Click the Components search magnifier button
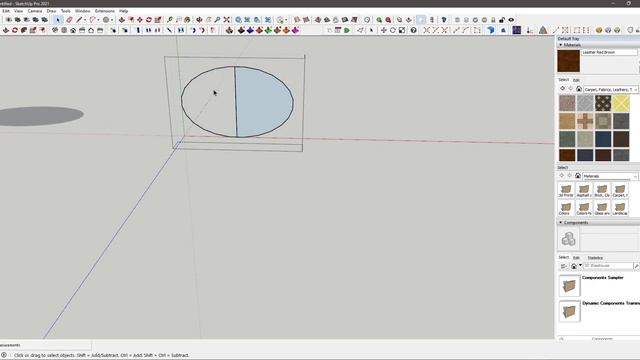The height and width of the screenshot is (360, 640). click(x=636, y=266)
